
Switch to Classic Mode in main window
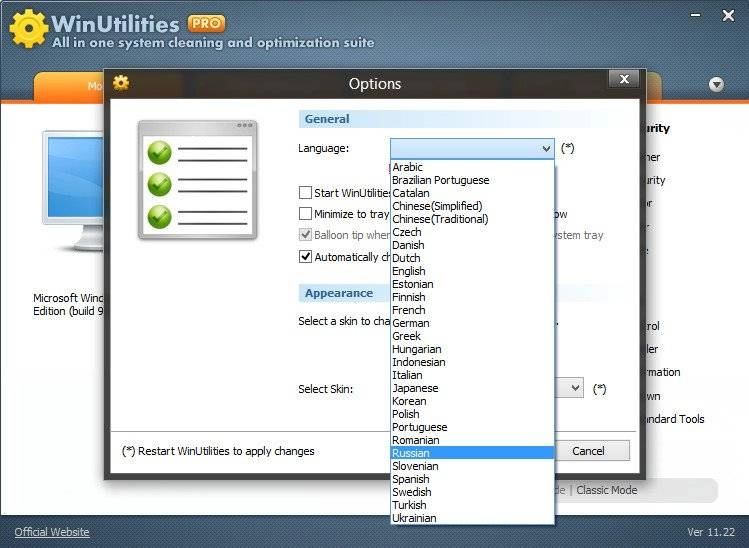pyautogui.click(x=607, y=490)
